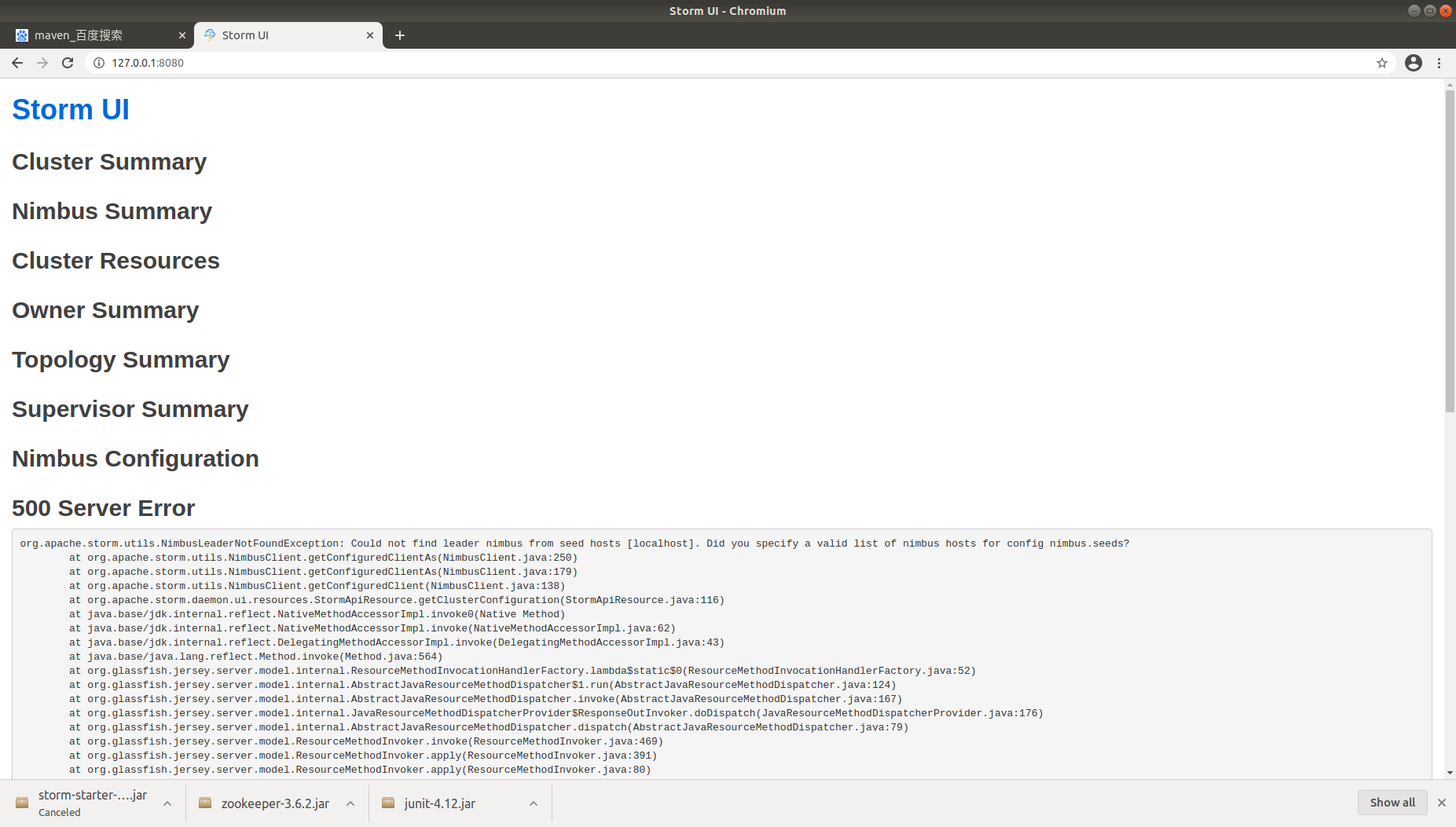
Task: Select the Storm UI tab
Action: tap(275, 35)
